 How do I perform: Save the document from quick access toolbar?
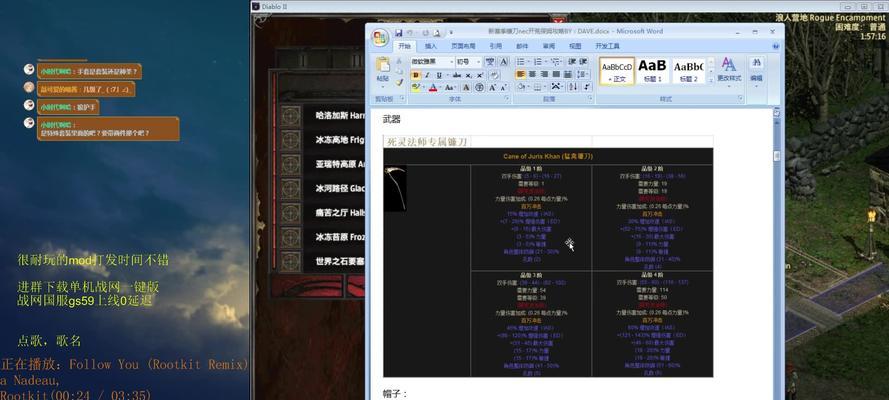398,33
